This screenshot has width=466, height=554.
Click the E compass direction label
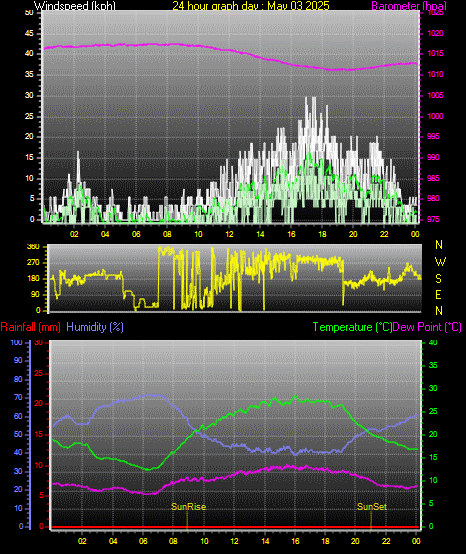click(438, 295)
